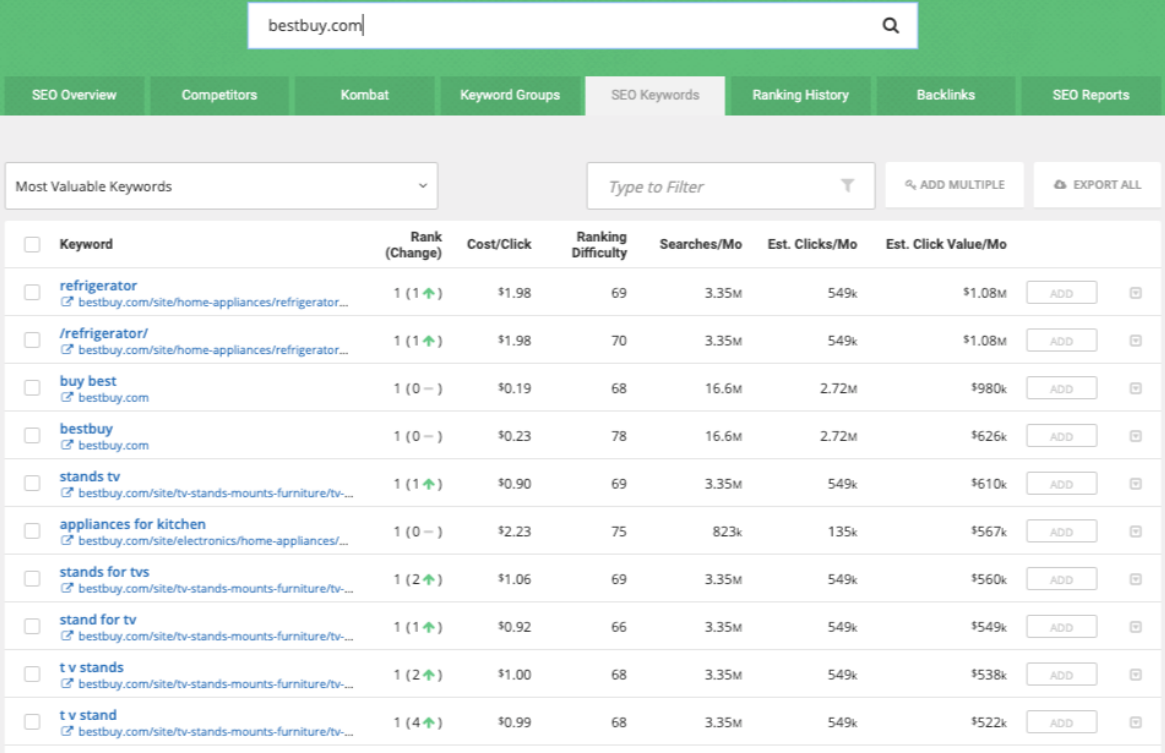Select the SEO Keywords tab
Viewport: 1165px width, 753px height.
[x=655, y=95]
